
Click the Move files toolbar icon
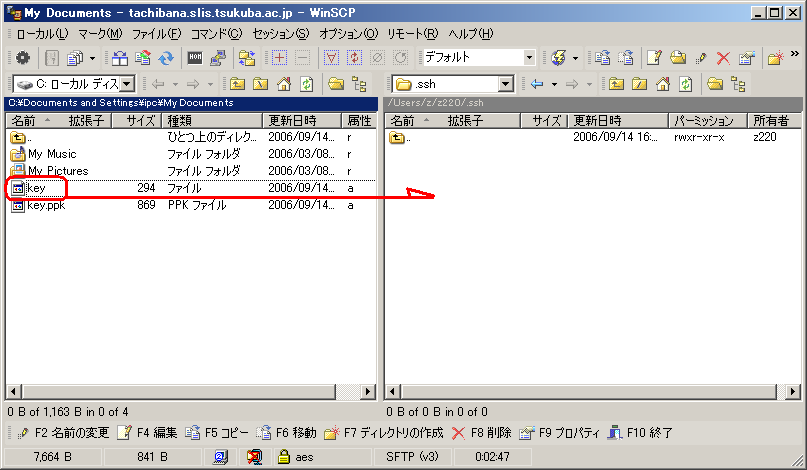click(625, 58)
